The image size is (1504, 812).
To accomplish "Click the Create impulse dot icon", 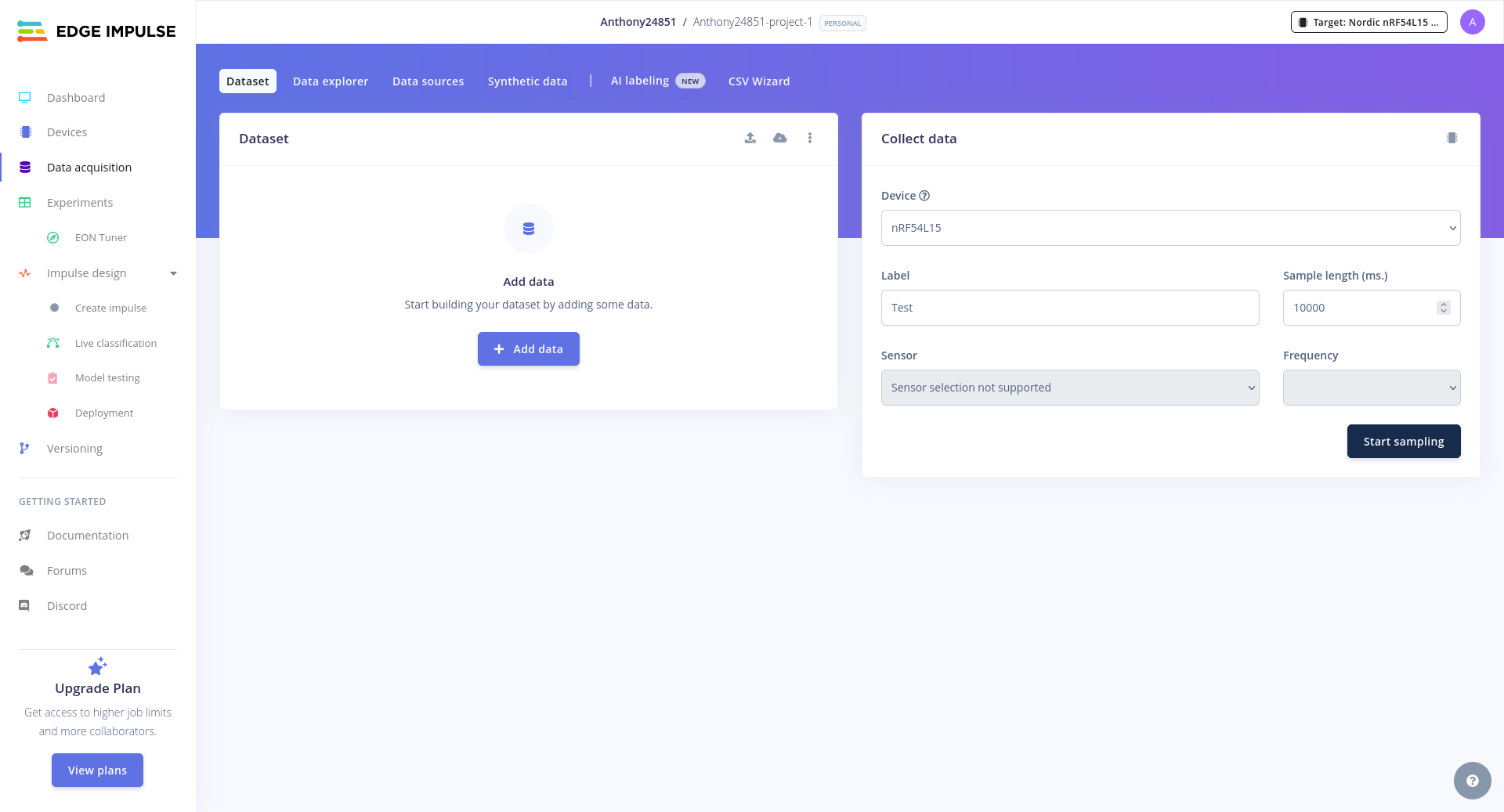I will pyautogui.click(x=54, y=308).
